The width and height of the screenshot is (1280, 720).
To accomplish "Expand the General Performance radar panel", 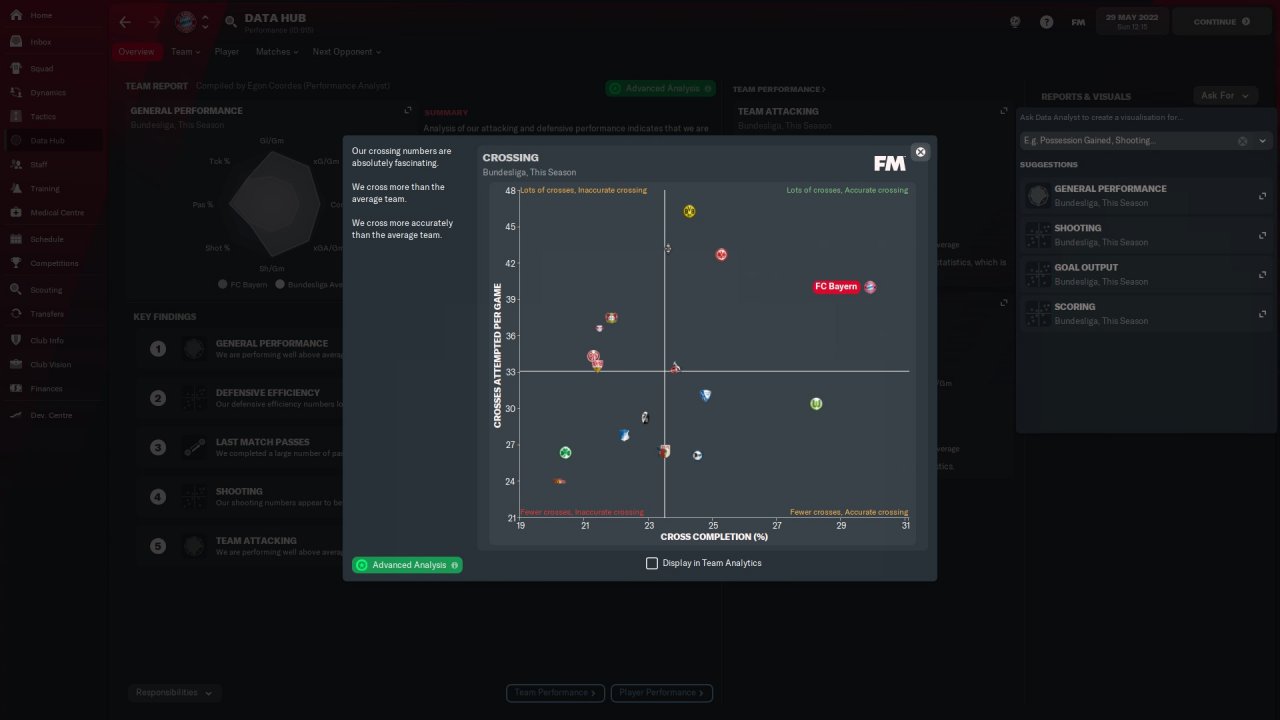I will pyautogui.click(x=407, y=111).
